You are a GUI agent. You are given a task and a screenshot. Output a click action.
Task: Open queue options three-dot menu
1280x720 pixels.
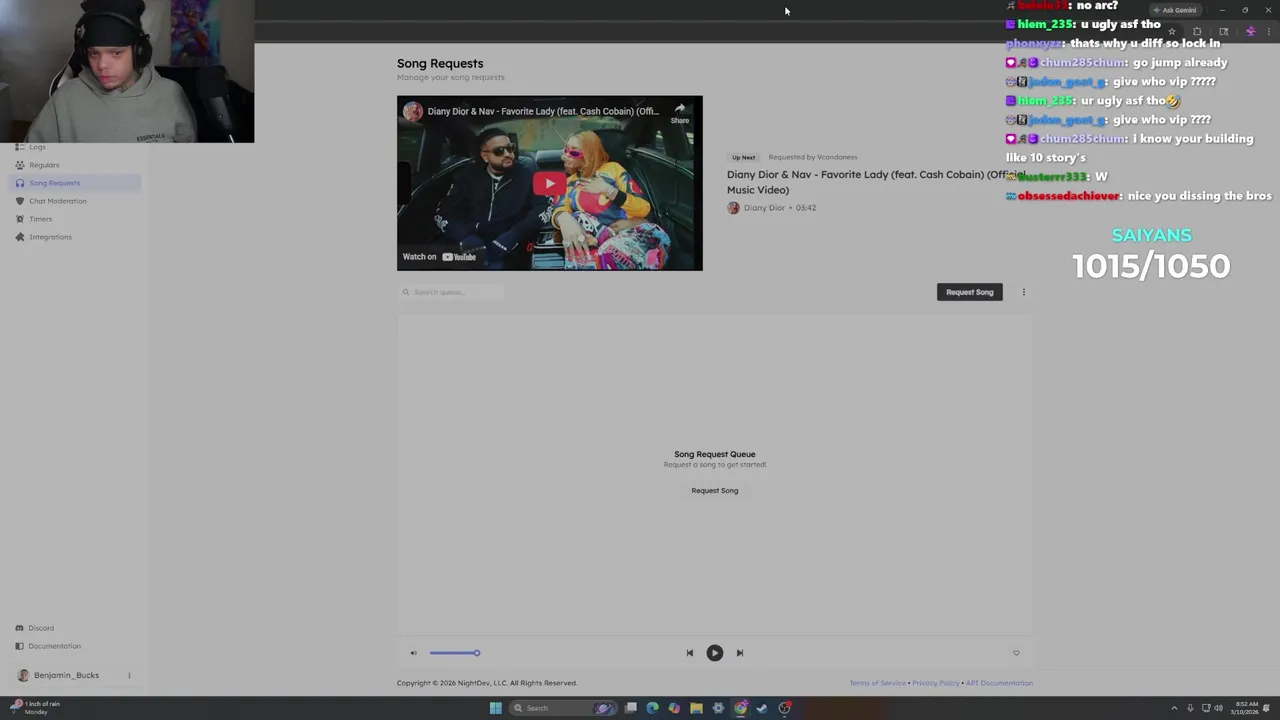1023,292
